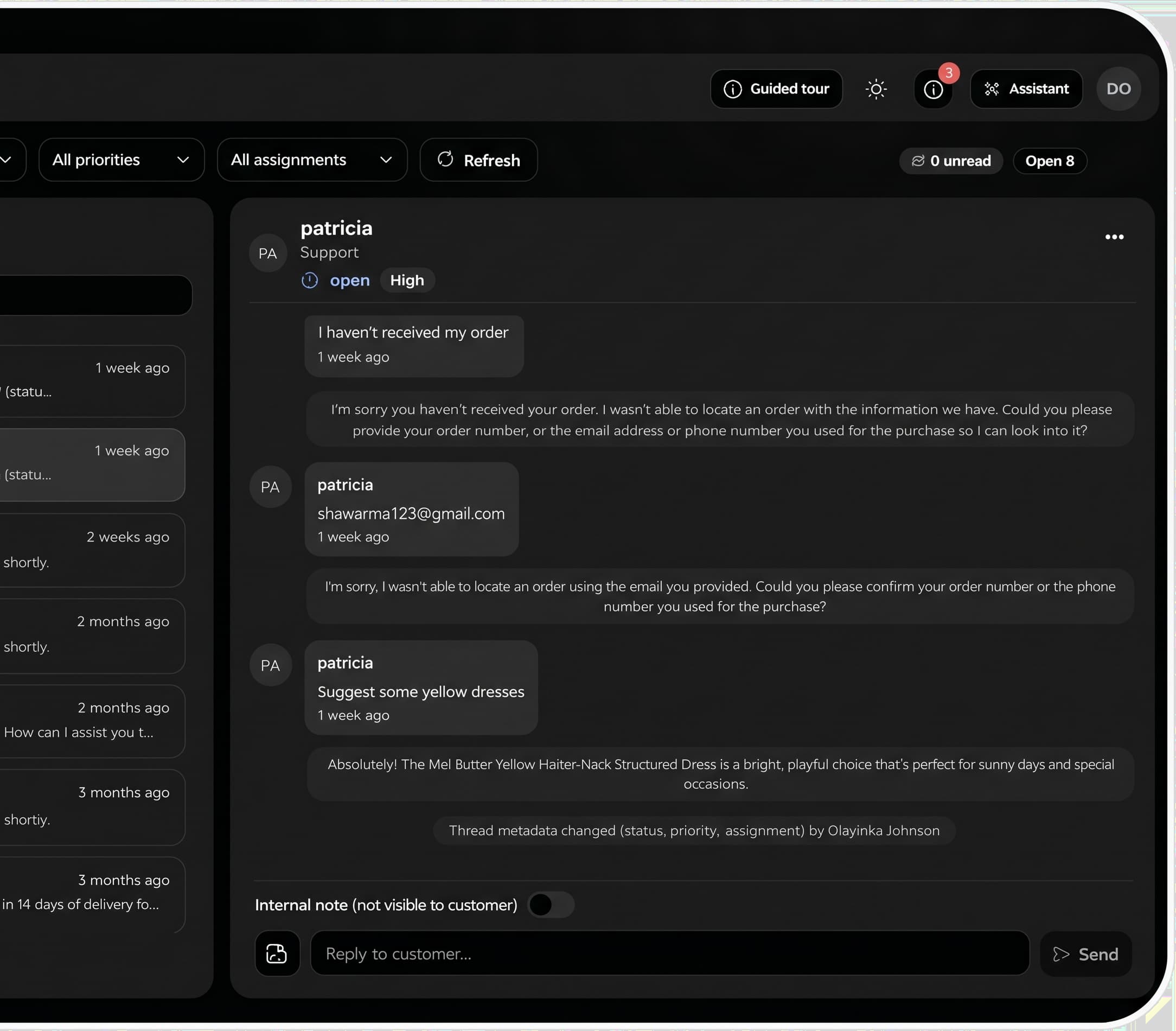The height and width of the screenshot is (1031, 1176).
Task: Click the 'open' status label
Action: pyautogui.click(x=350, y=280)
